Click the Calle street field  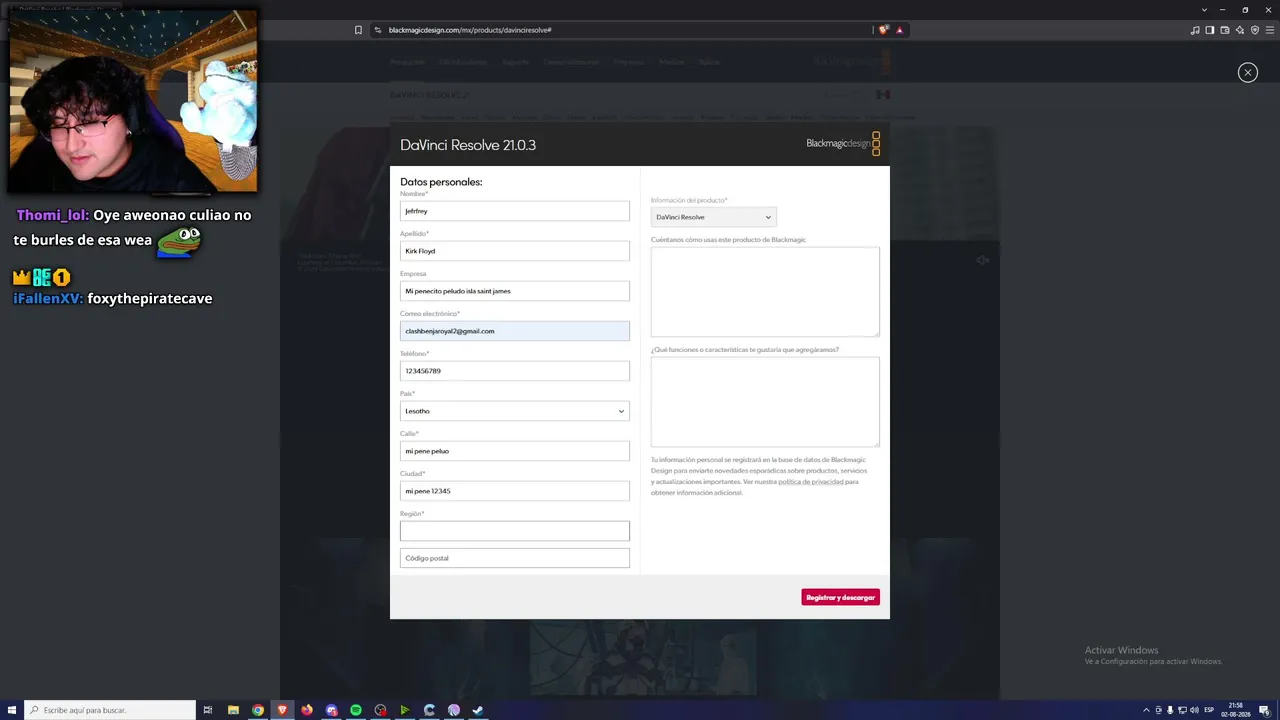tap(515, 451)
